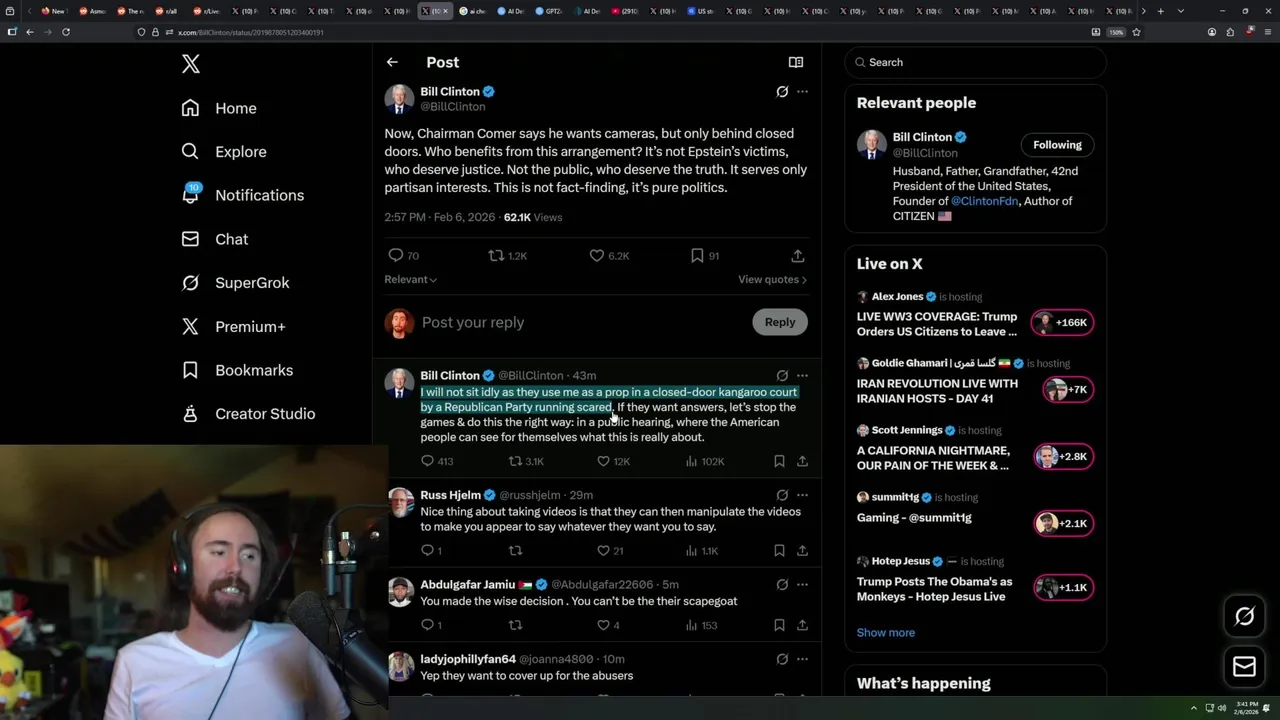Expand the Relevant sort dropdown
Screen dimensions: 1280x720
point(410,279)
